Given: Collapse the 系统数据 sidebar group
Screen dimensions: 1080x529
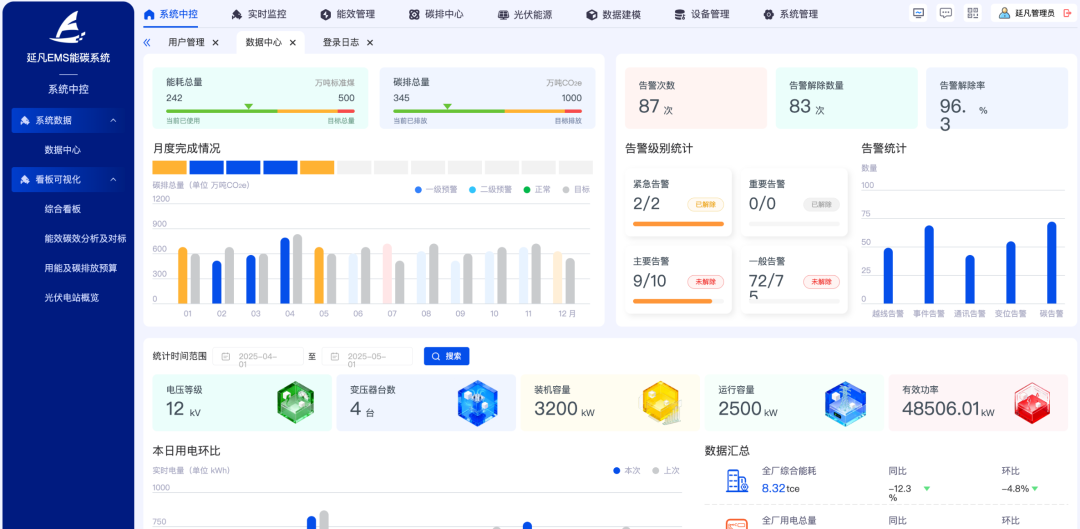Looking at the screenshot, I should click(x=113, y=121).
